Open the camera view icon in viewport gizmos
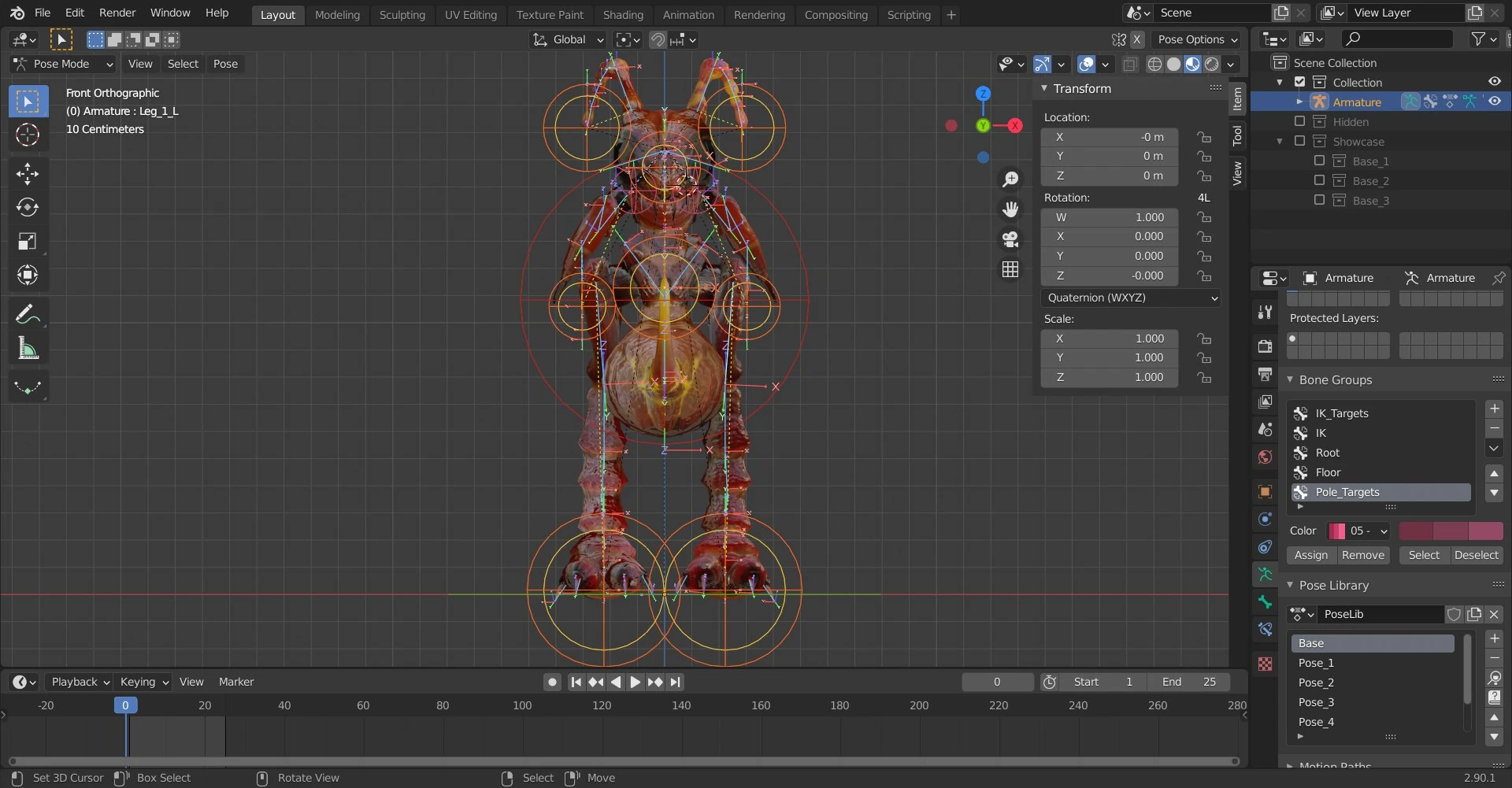This screenshot has width=1512, height=788. click(x=1010, y=239)
